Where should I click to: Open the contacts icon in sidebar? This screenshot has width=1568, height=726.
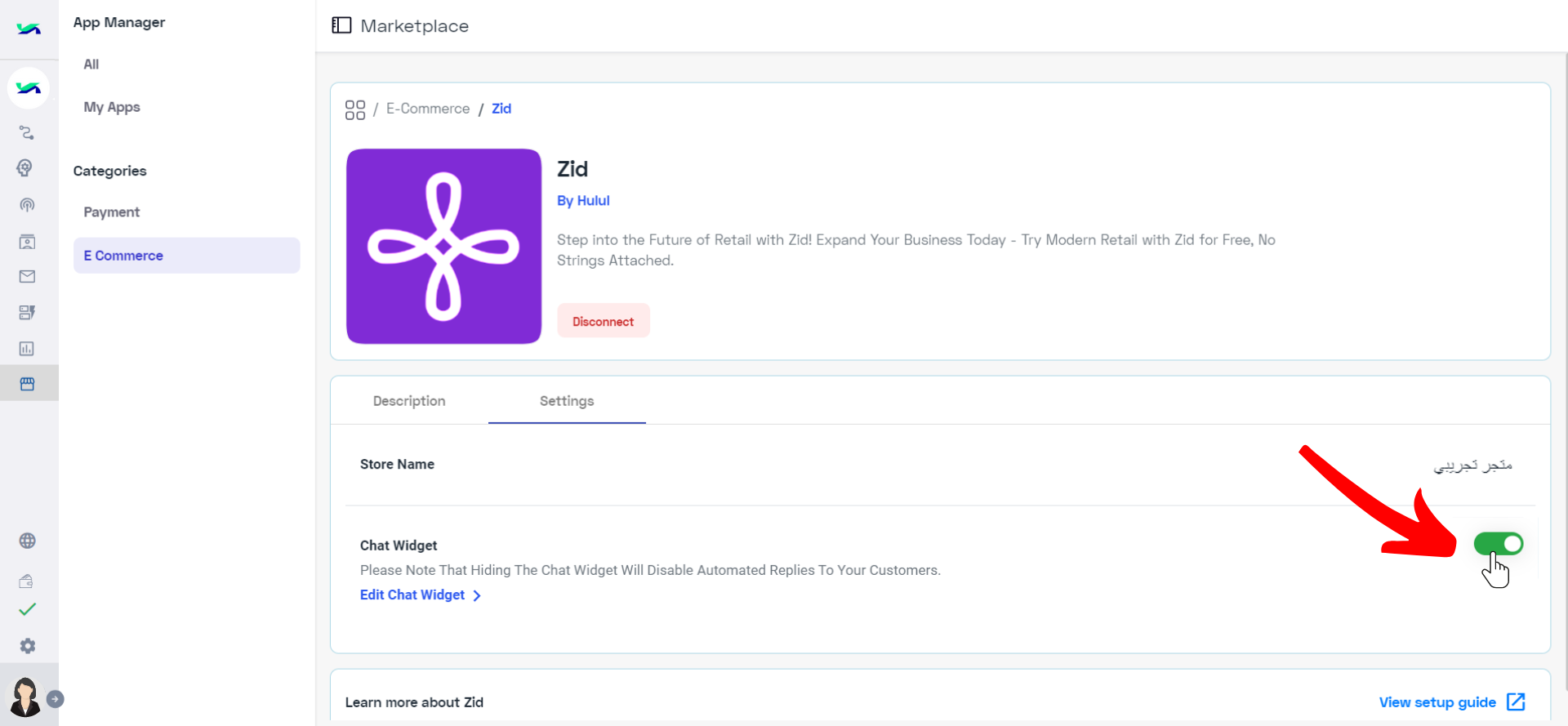coord(27,242)
